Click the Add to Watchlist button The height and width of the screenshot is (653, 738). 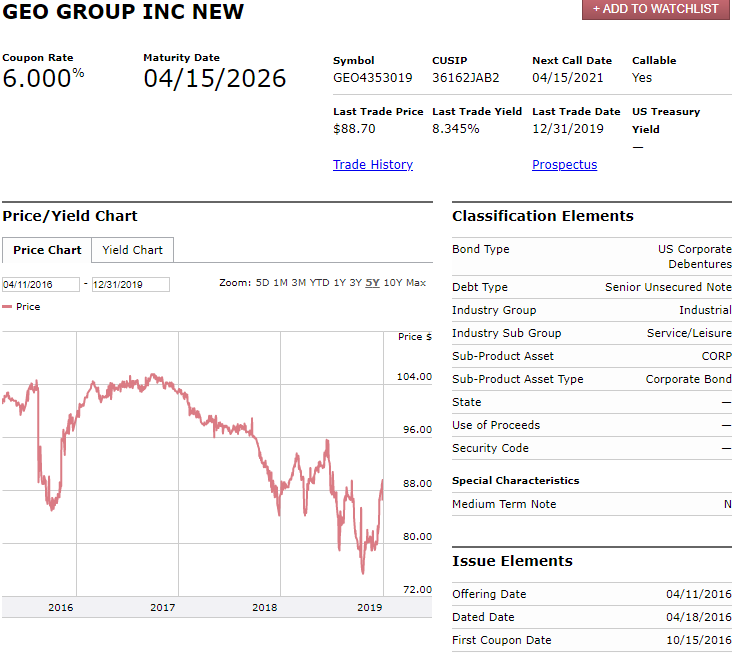656,9
